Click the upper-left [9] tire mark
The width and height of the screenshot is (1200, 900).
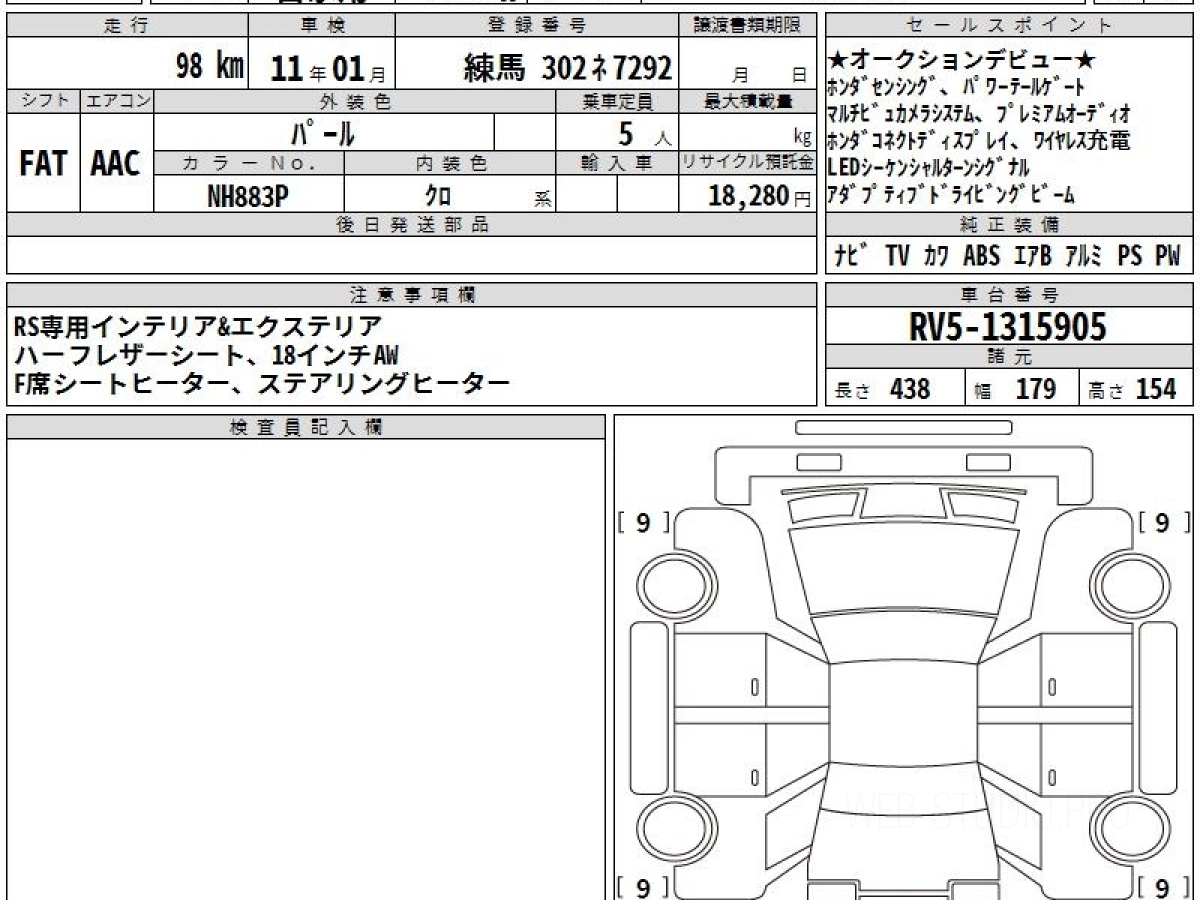pyautogui.click(x=643, y=522)
